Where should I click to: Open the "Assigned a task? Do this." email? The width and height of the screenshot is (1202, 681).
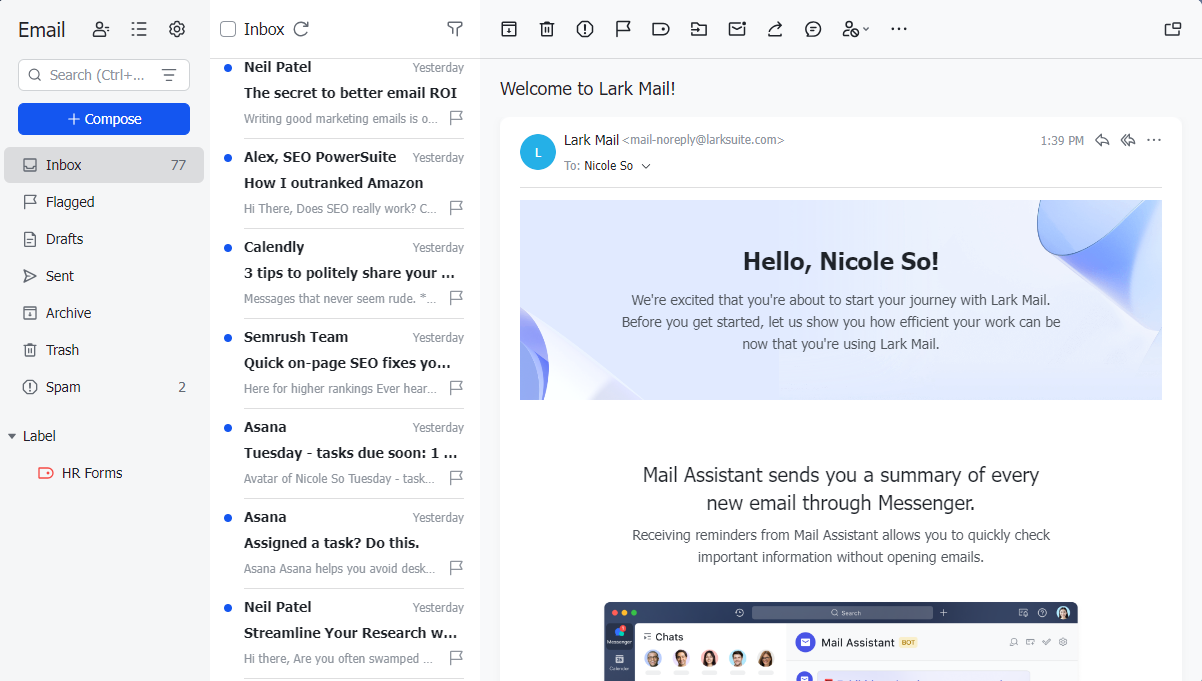pyautogui.click(x=345, y=544)
